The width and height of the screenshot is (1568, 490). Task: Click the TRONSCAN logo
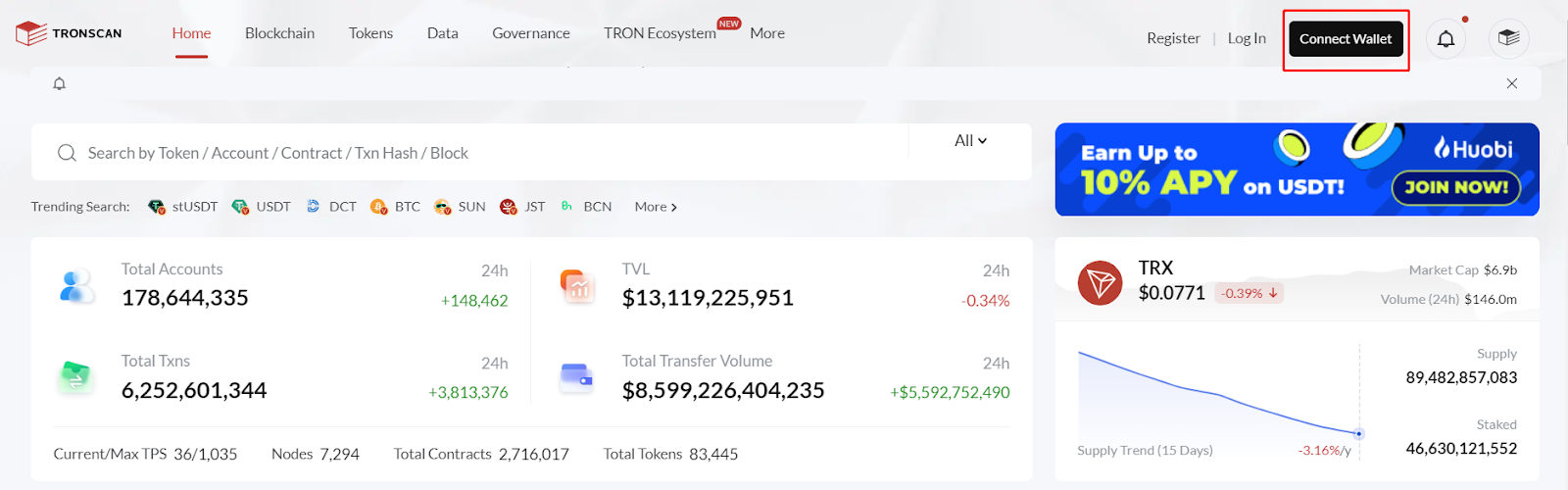tap(69, 33)
